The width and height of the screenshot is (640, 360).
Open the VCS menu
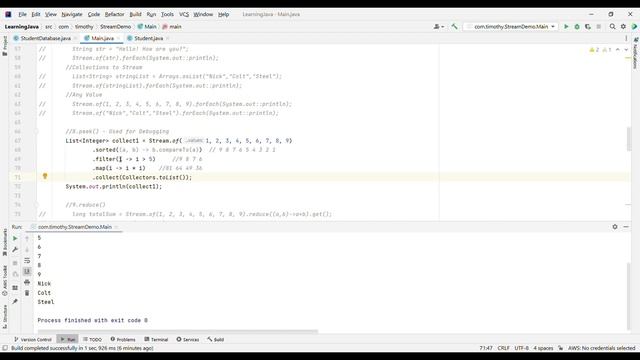184,14
